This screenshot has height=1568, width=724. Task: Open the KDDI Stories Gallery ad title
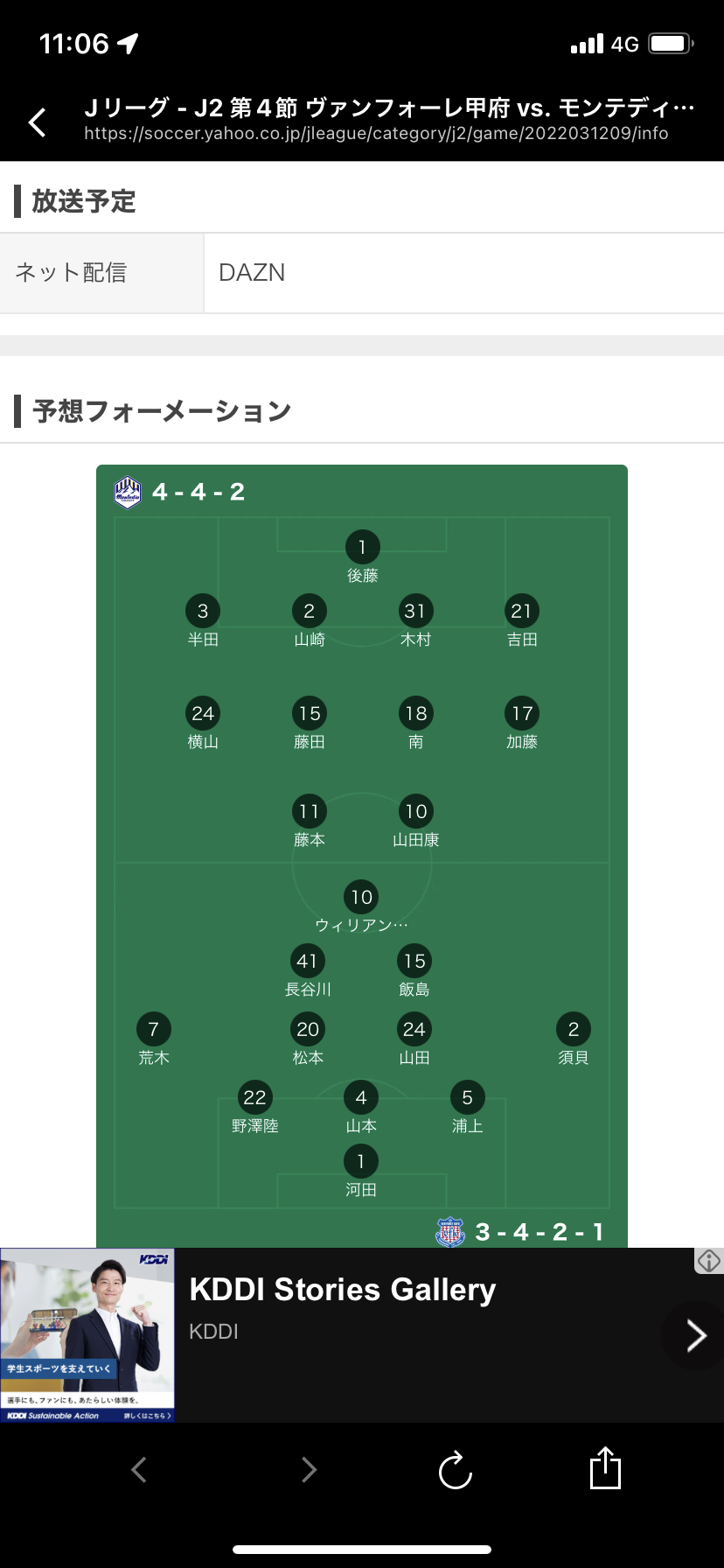point(343,1290)
